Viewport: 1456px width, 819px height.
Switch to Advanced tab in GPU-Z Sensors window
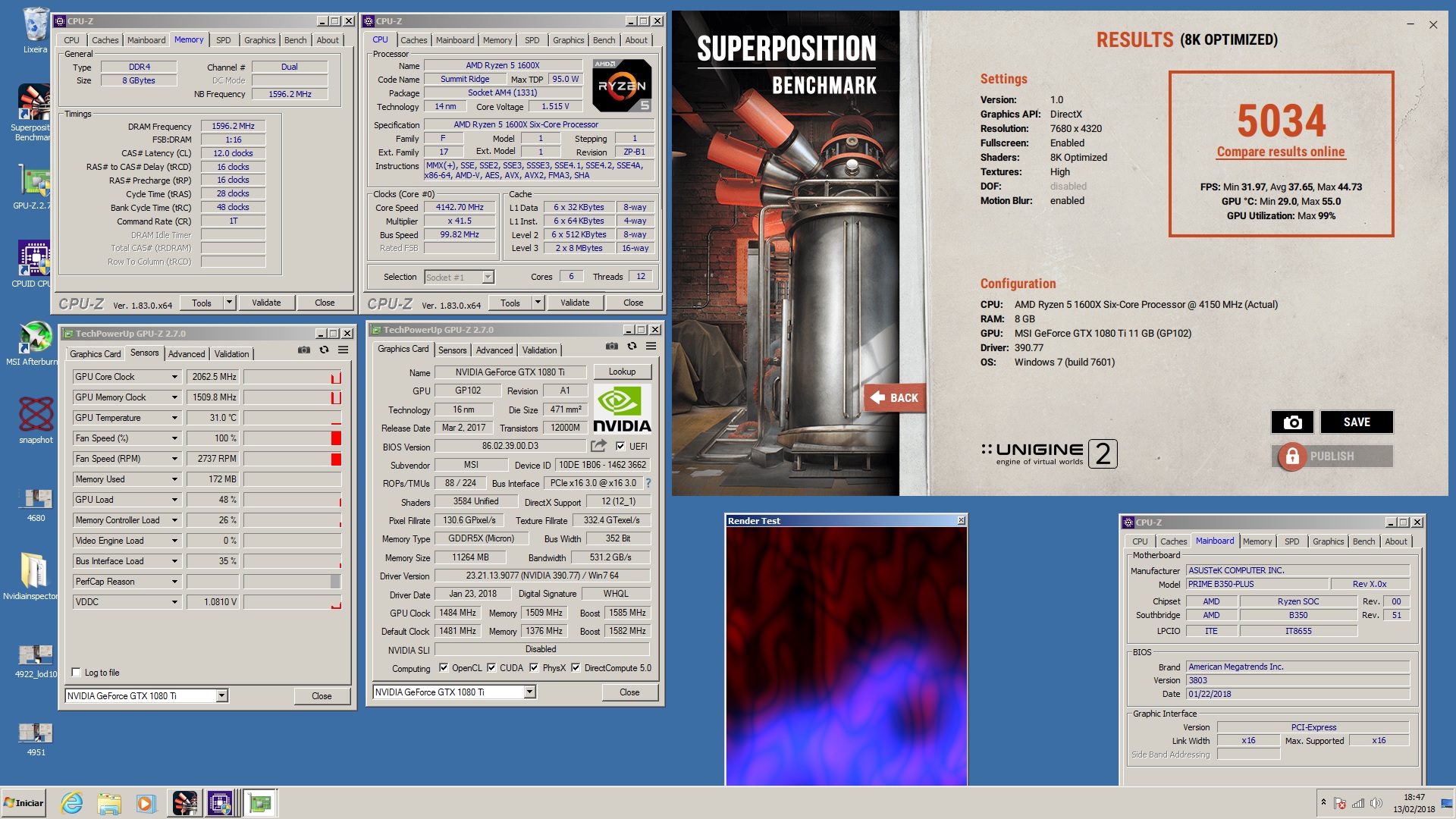pos(187,354)
